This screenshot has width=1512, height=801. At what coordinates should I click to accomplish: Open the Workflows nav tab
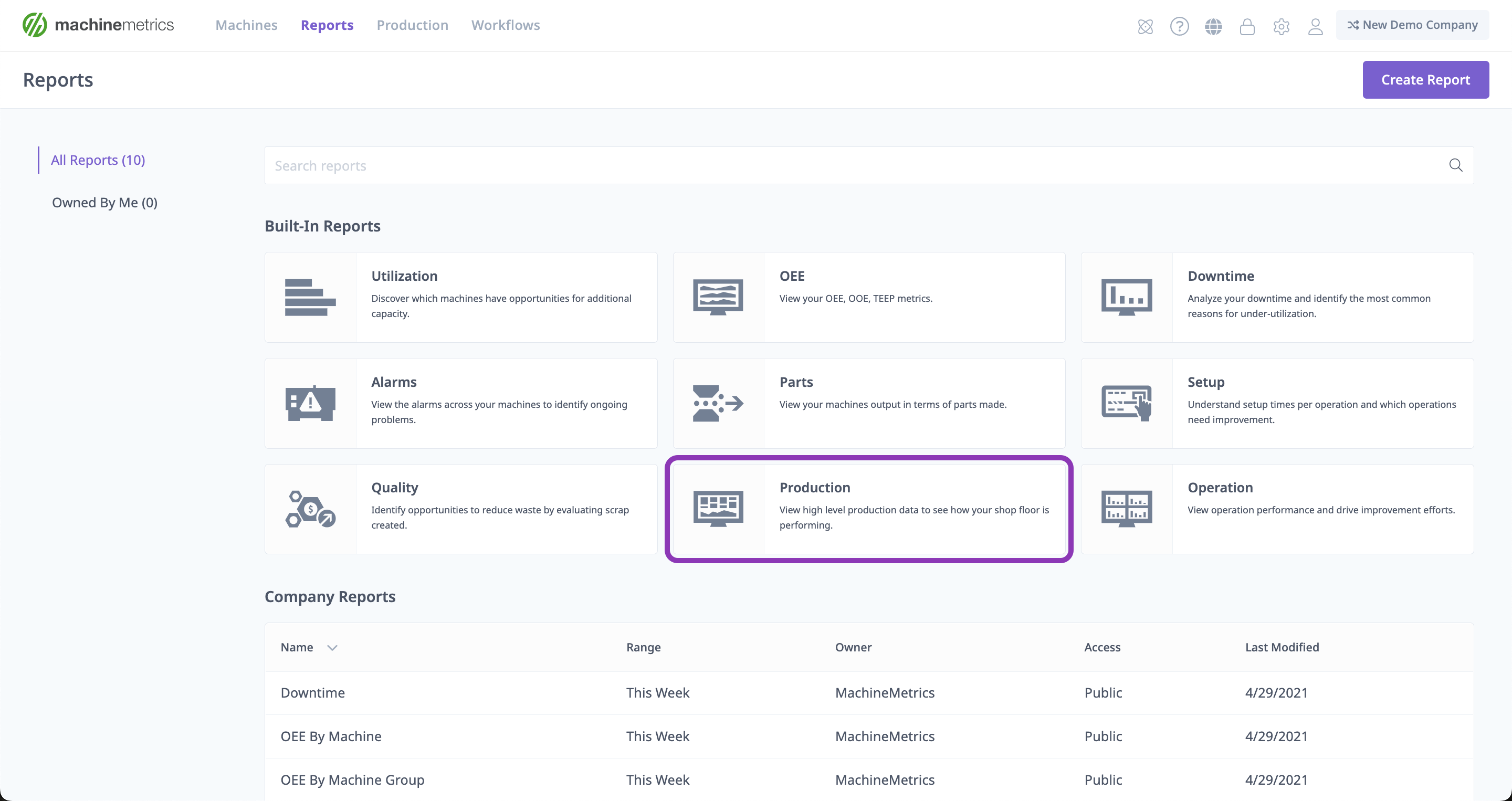506,25
